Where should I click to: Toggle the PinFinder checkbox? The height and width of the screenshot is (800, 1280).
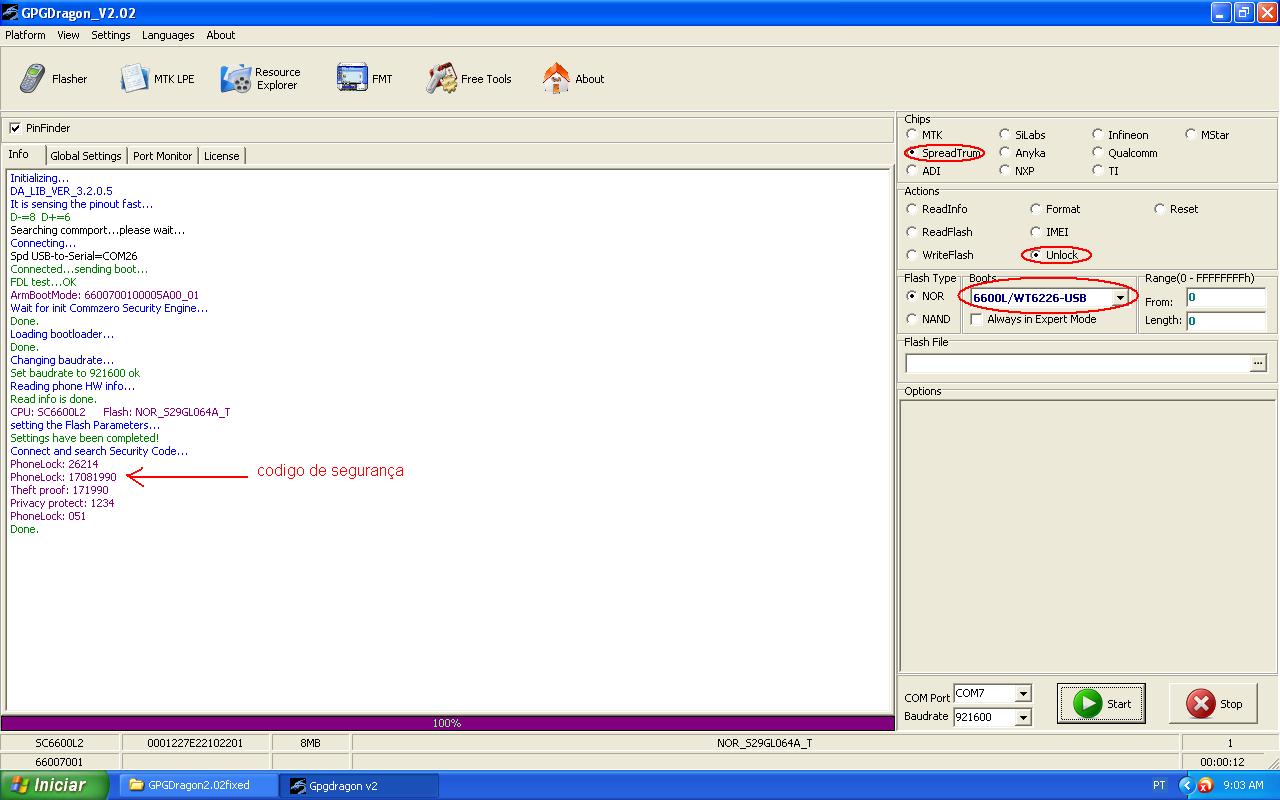tap(15, 128)
